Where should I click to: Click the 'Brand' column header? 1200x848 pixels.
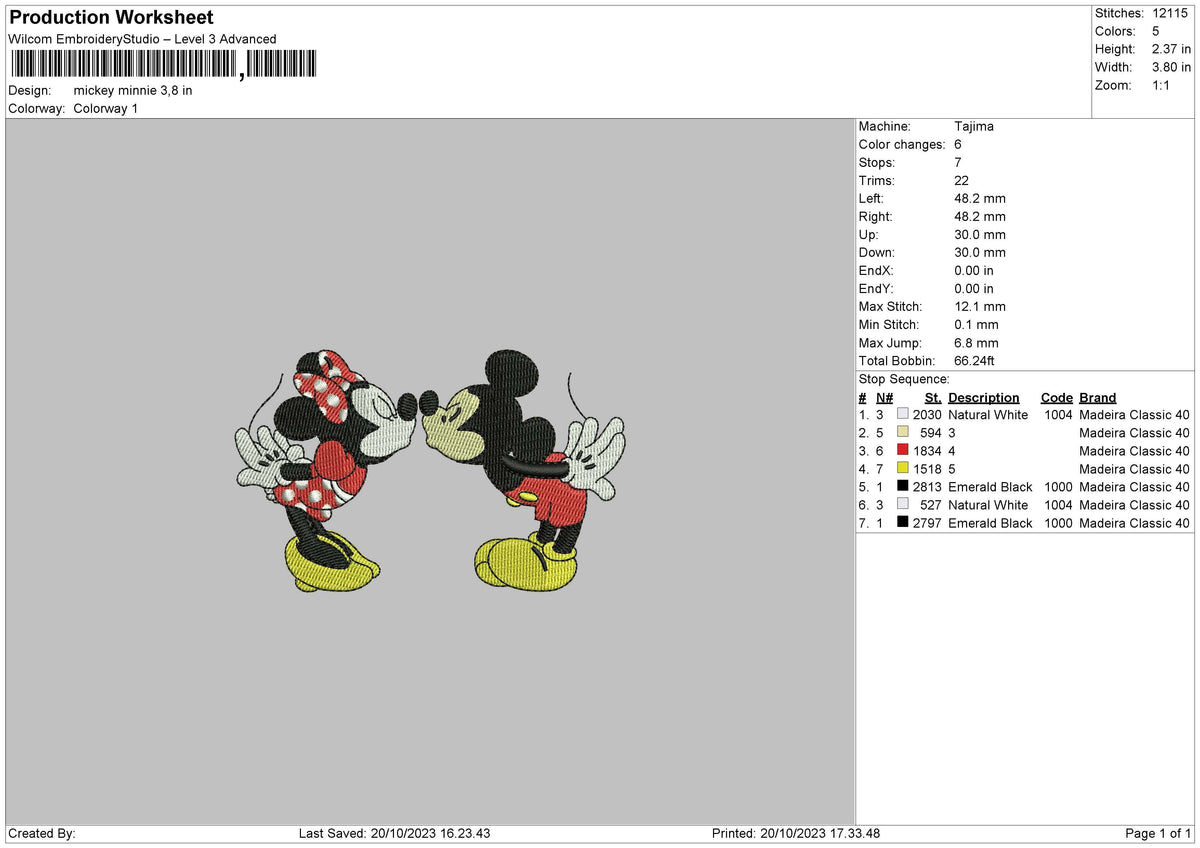pyautogui.click(x=1098, y=397)
